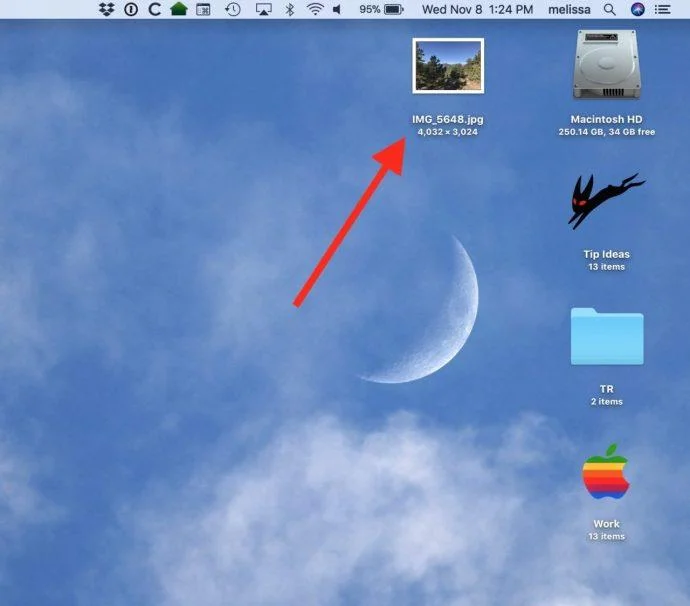Open the Time Machine status icon

[x=232, y=9]
